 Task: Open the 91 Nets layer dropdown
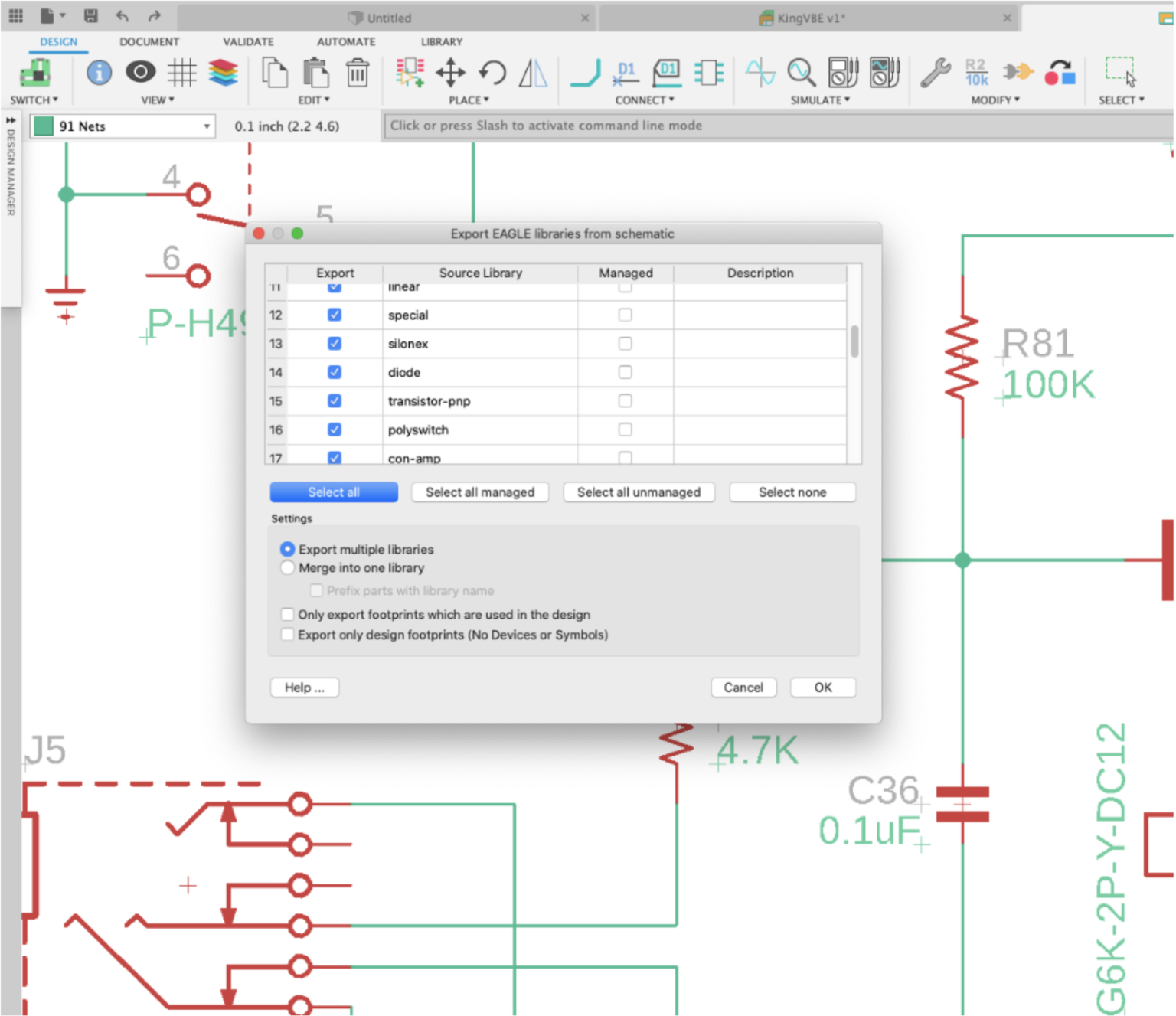(205, 126)
